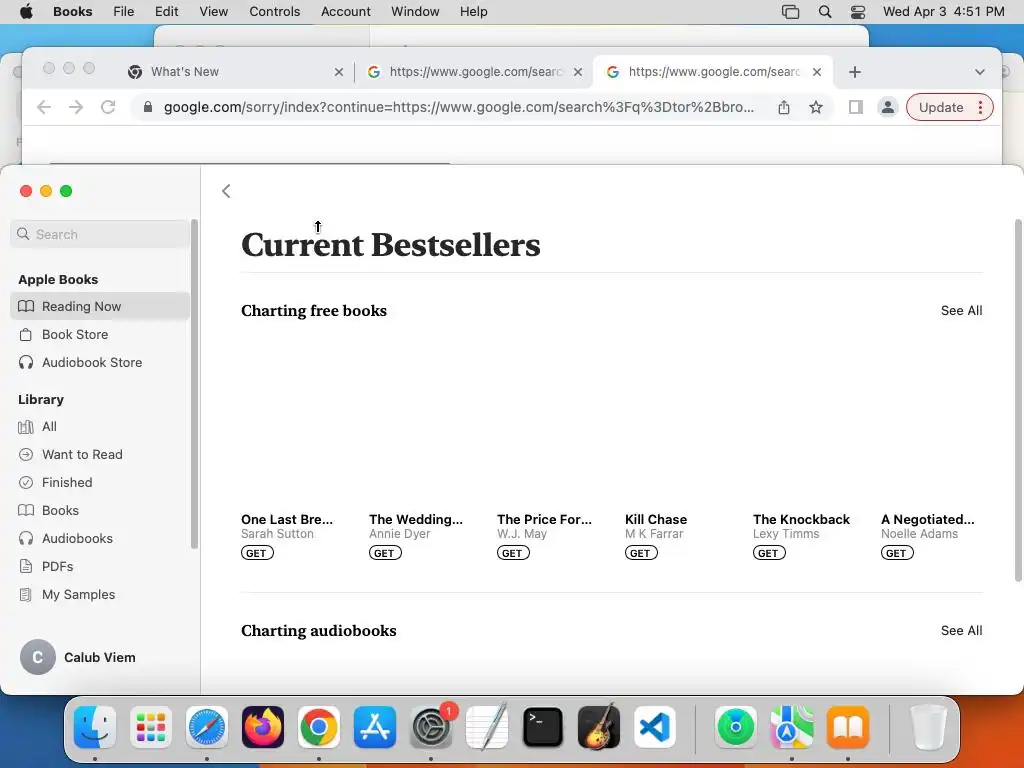1024x768 pixels.
Task: Open the Window menu
Action: (415, 12)
